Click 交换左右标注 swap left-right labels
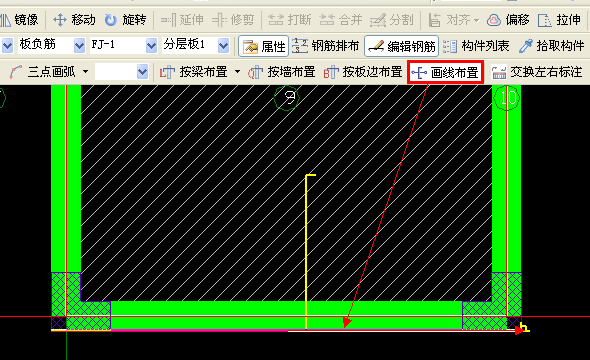Screen dimensions: 590x360 pos(537,71)
